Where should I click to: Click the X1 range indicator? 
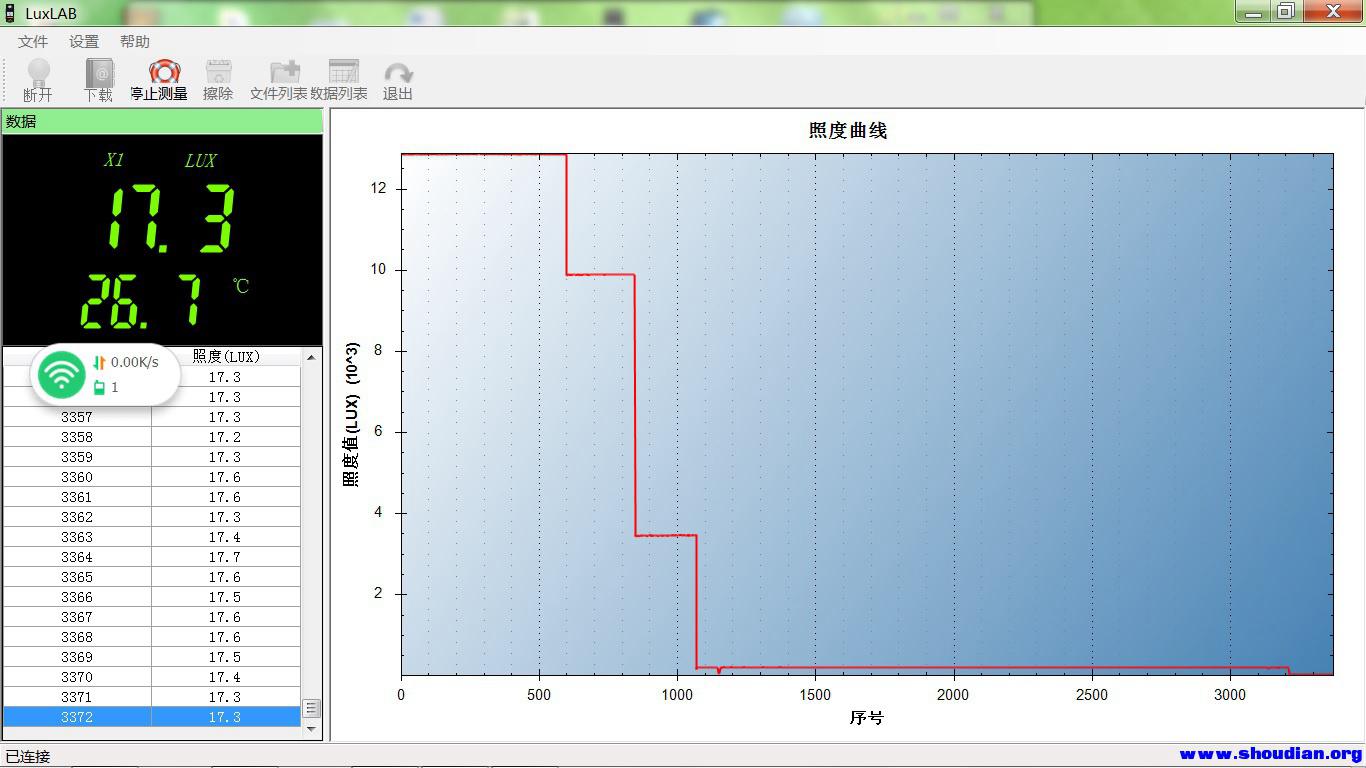click(114, 160)
